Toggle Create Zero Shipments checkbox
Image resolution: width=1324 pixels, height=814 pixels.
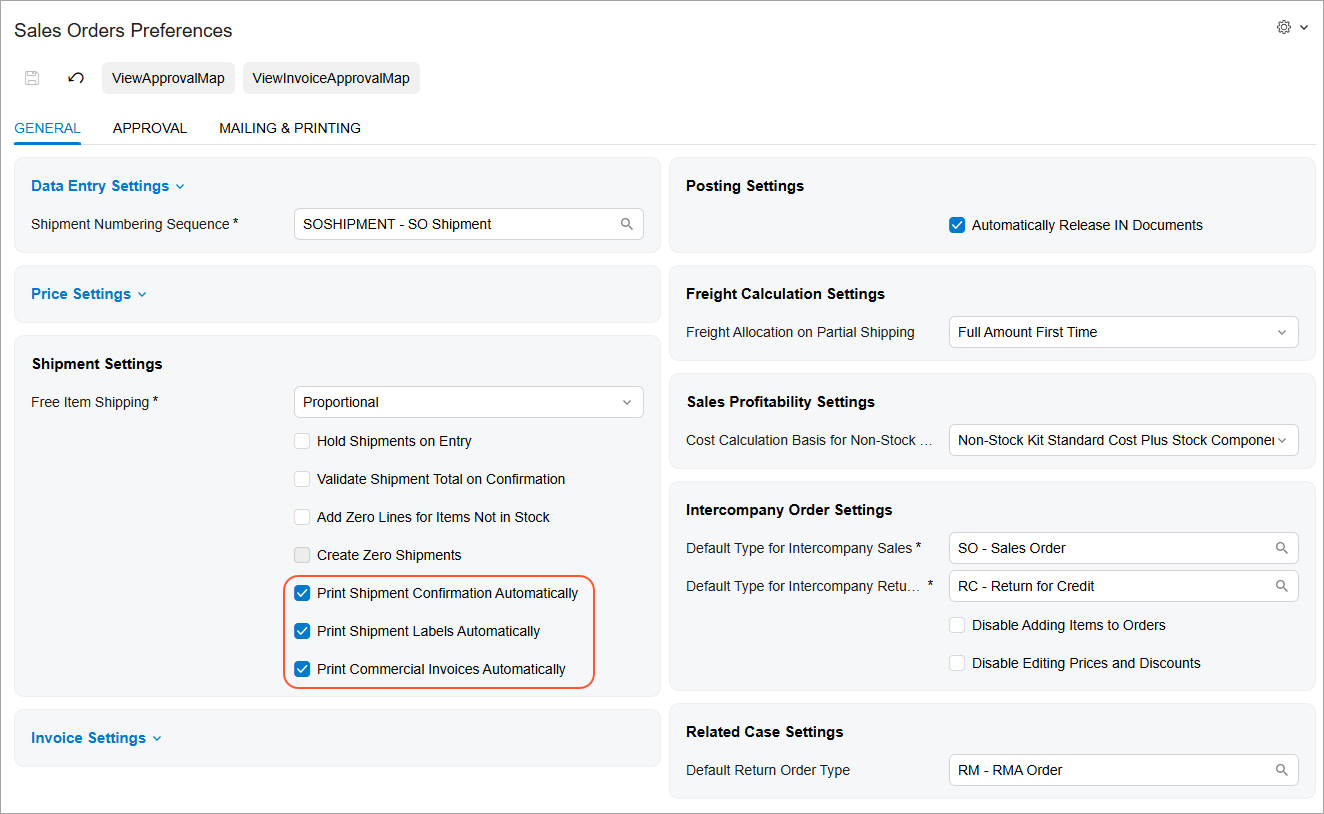(302, 555)
